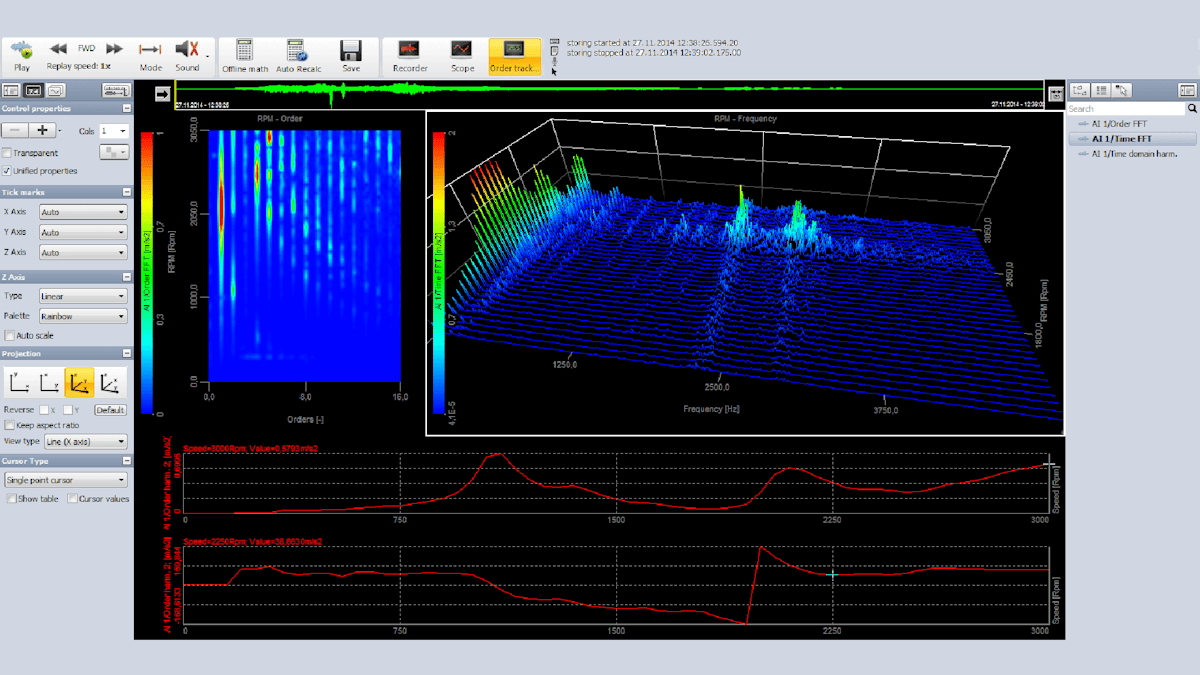This screenshot has height=675, width=1200.
Task: Click the Play button in toolbar
Action: [22, 55]
